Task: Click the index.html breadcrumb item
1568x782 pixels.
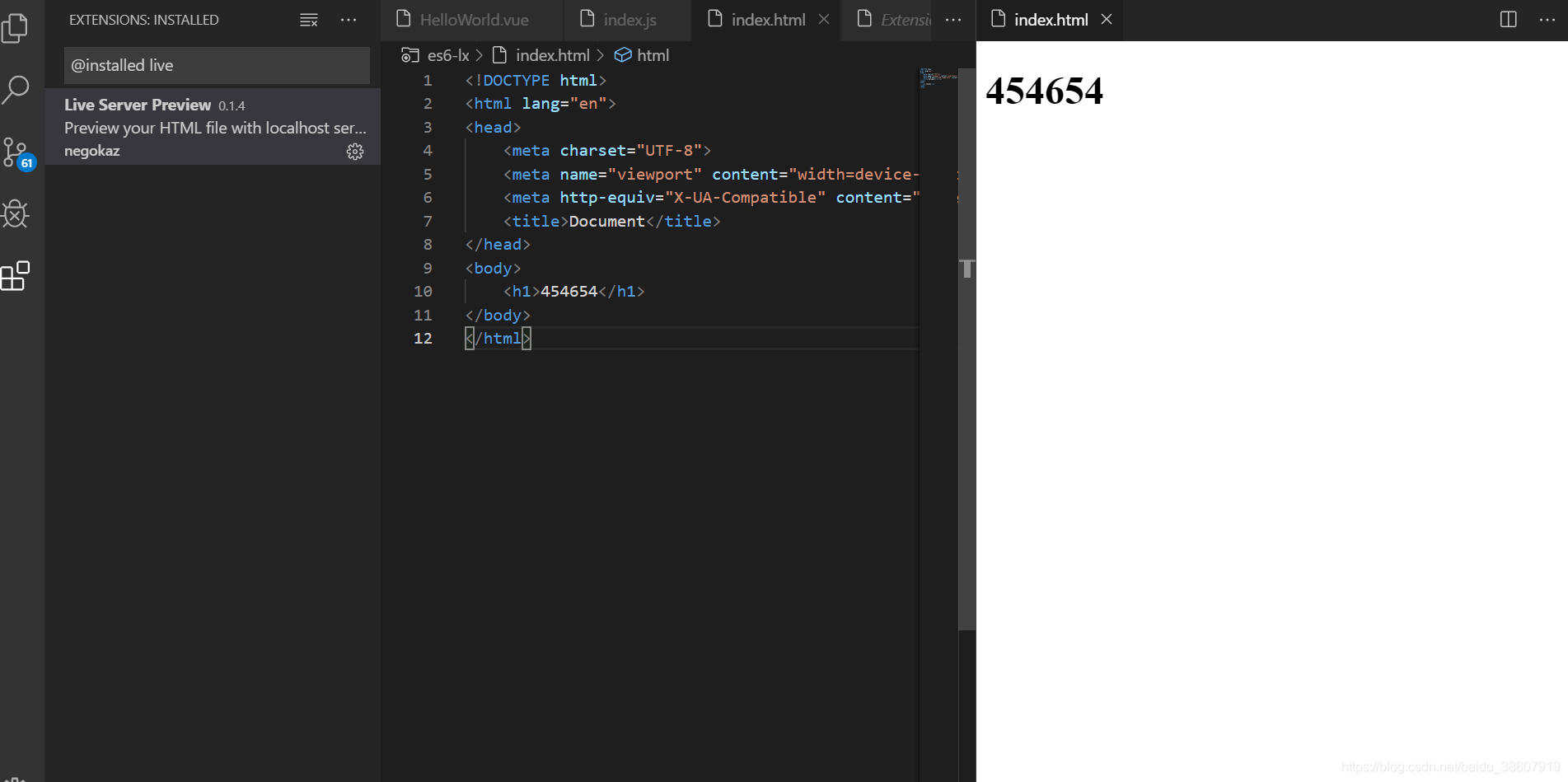Action: coord(552,54)
